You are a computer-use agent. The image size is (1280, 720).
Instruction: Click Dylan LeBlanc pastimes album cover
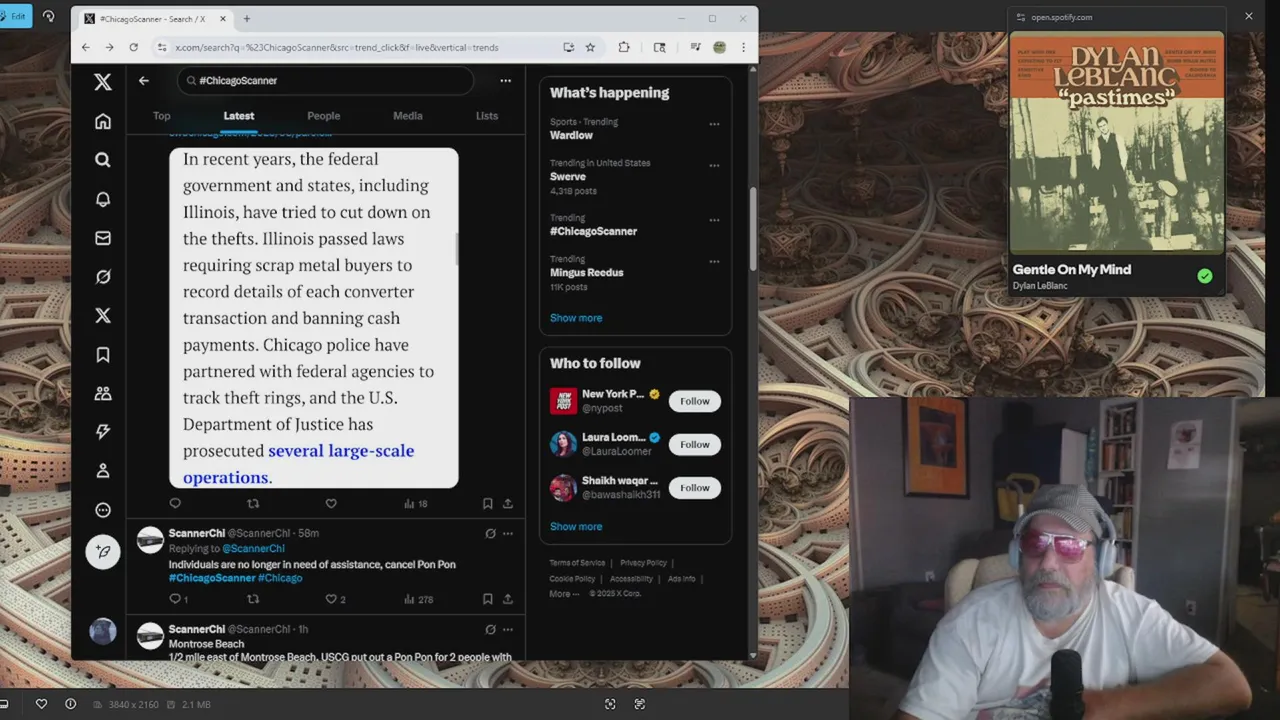1117,143
